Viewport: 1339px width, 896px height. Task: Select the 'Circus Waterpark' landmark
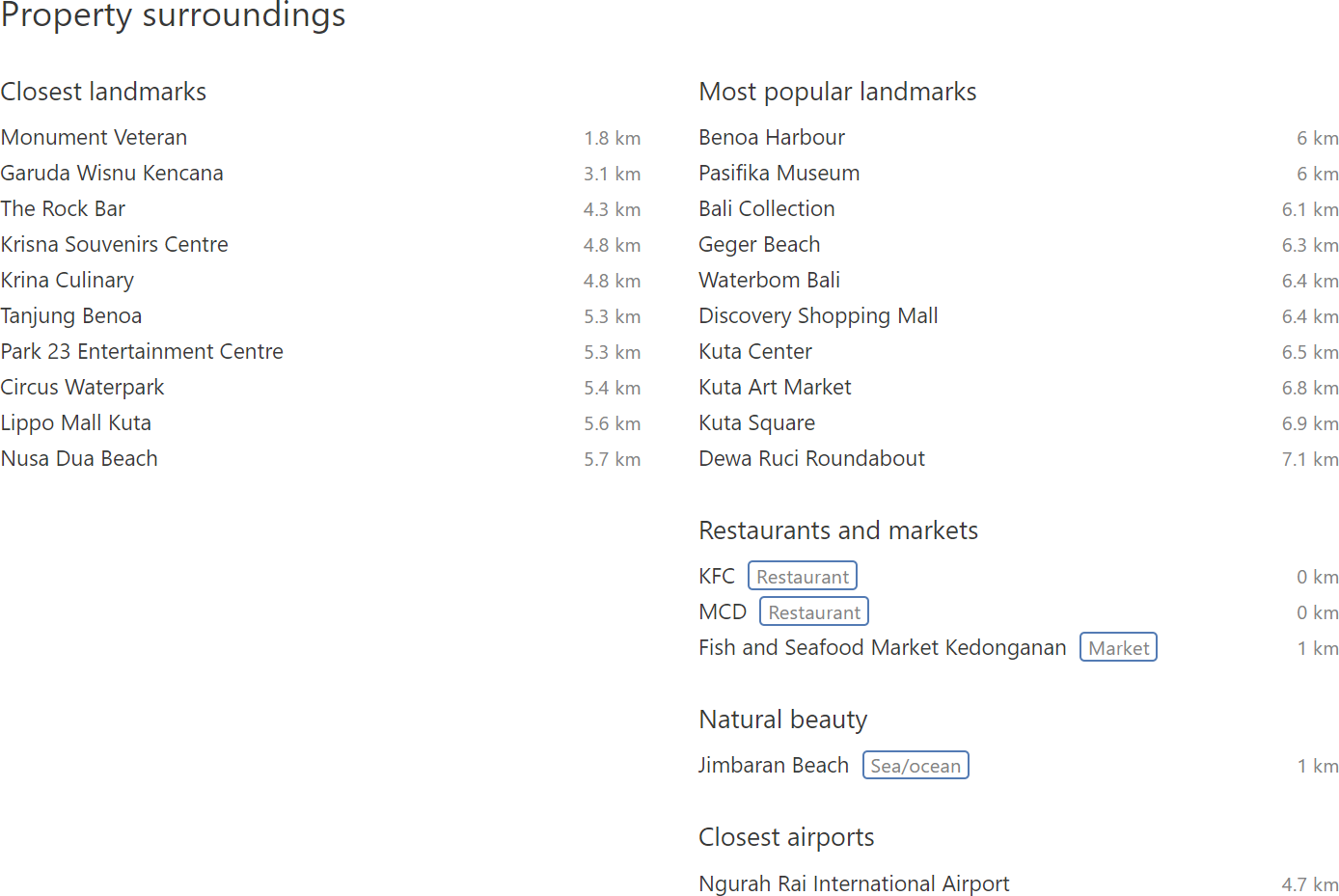(82, 388)
